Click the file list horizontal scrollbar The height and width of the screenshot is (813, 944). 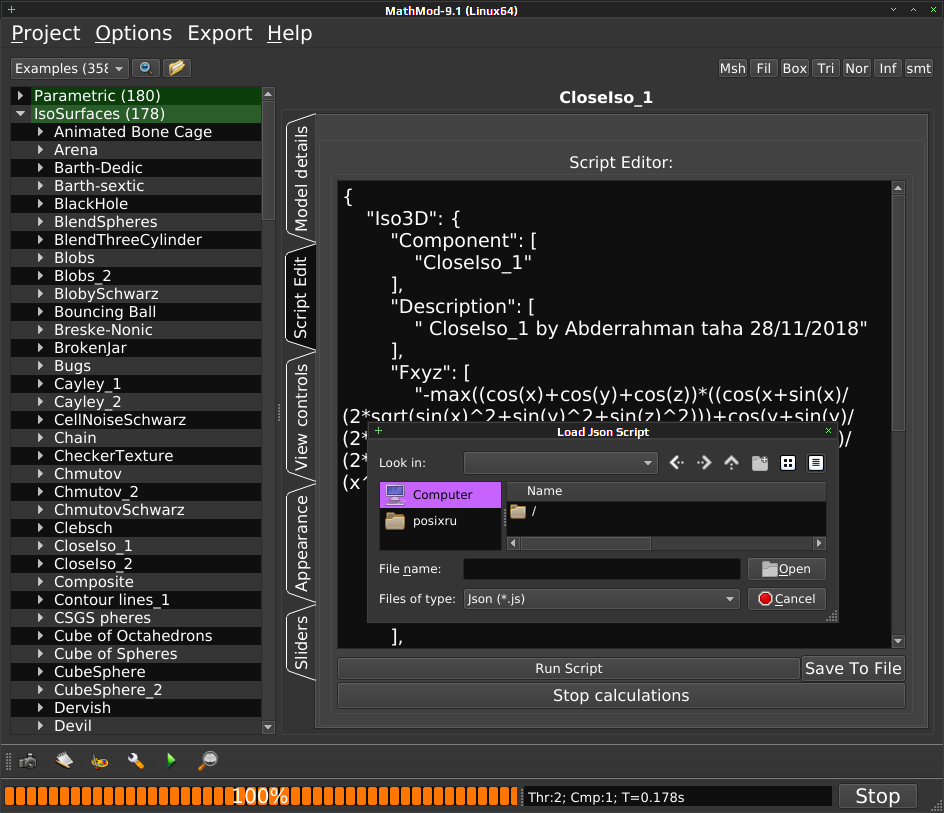click(666, 543)
